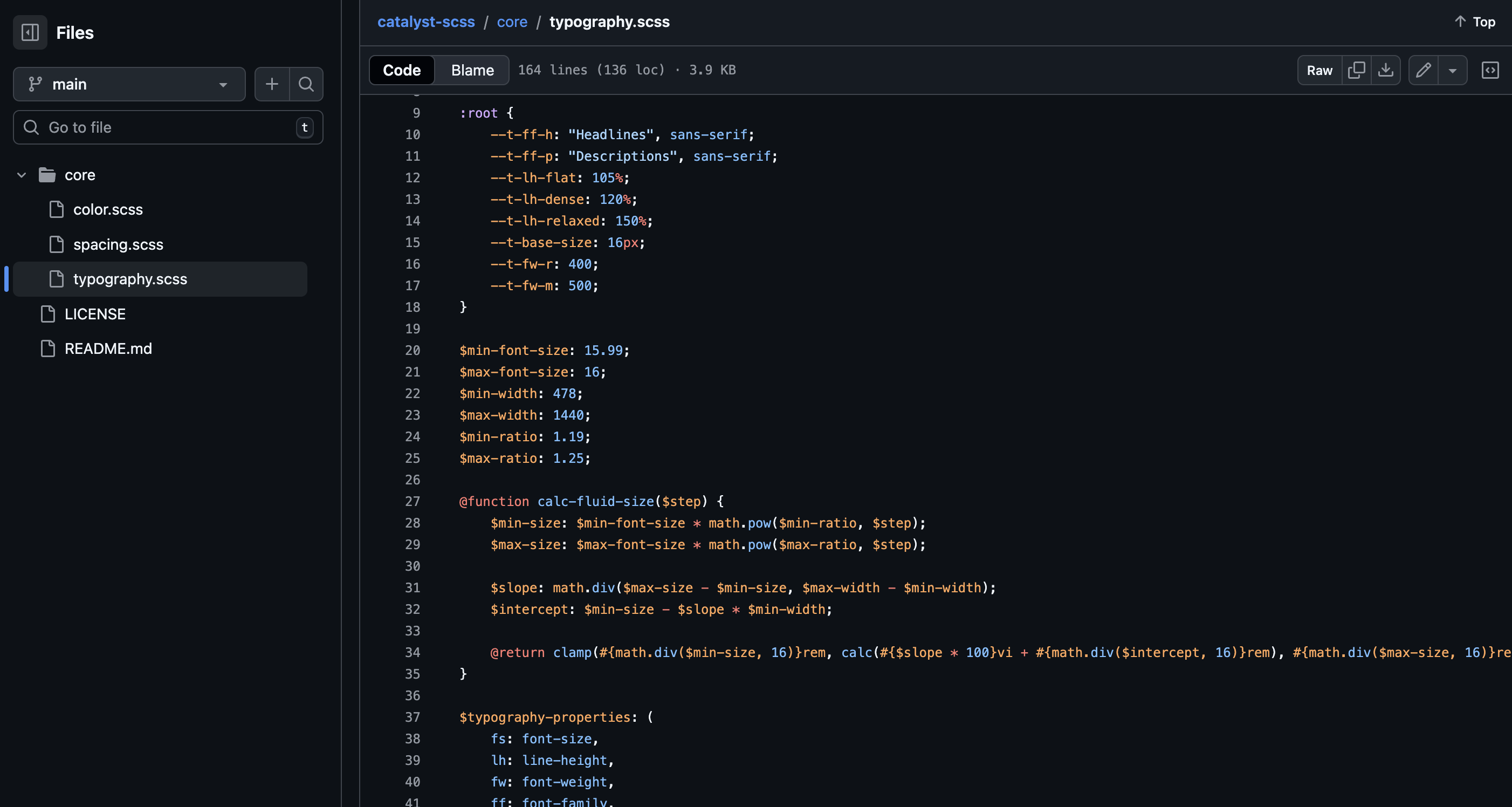
Task: Select the Code tab
Action: (402, 70)
